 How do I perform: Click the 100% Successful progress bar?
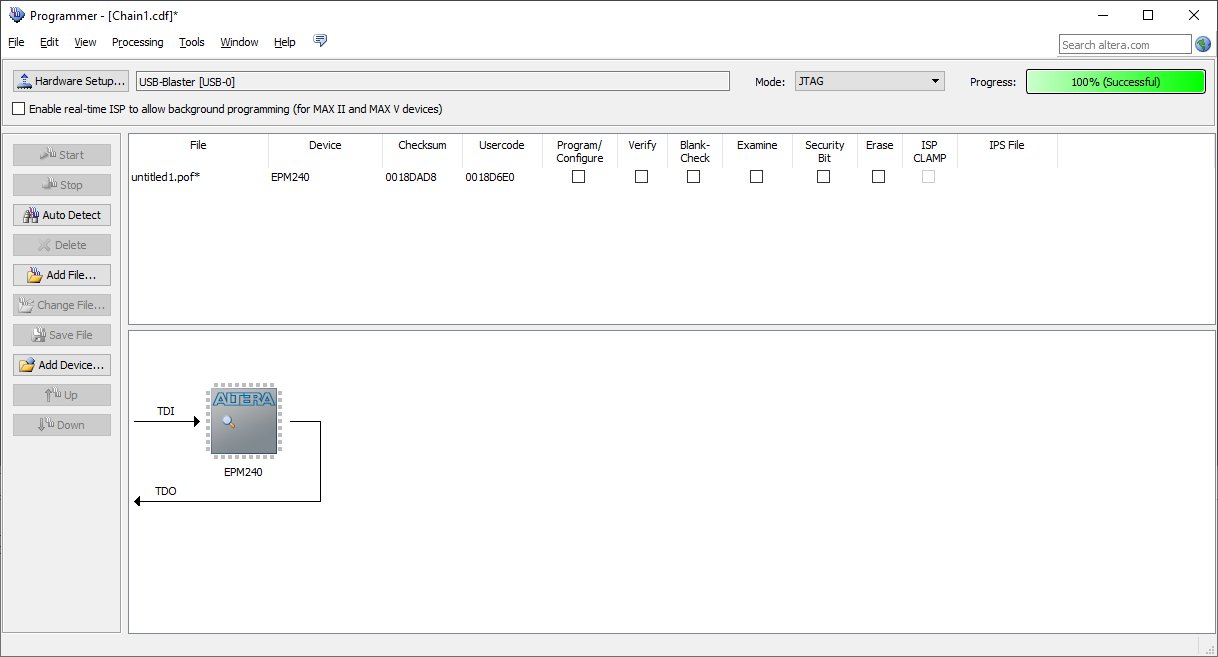(1115, 82)
